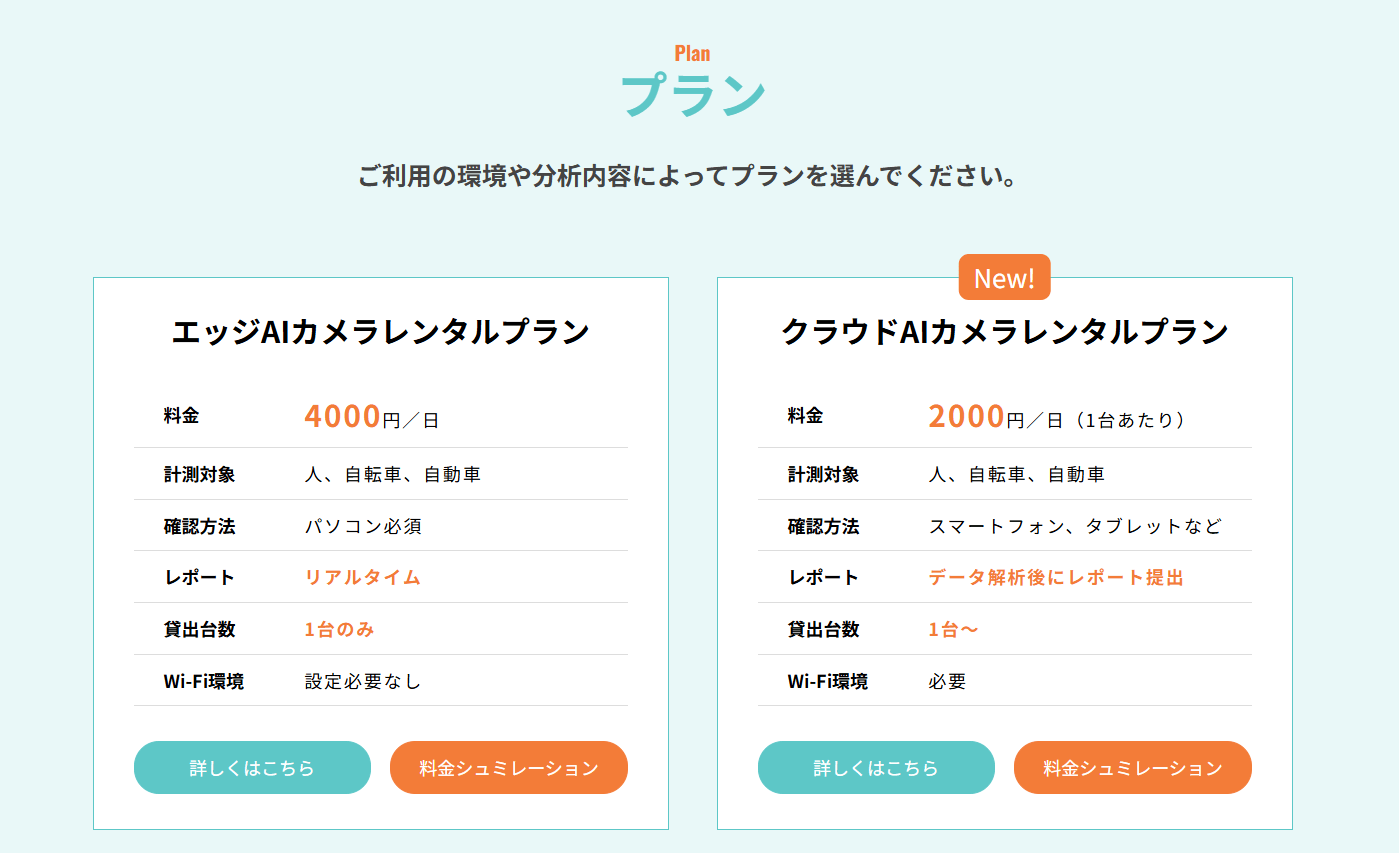Click the small orange Plan label
Image resolution: width=1399 pixels, height=853 pixels.
[x=692, y=53]
